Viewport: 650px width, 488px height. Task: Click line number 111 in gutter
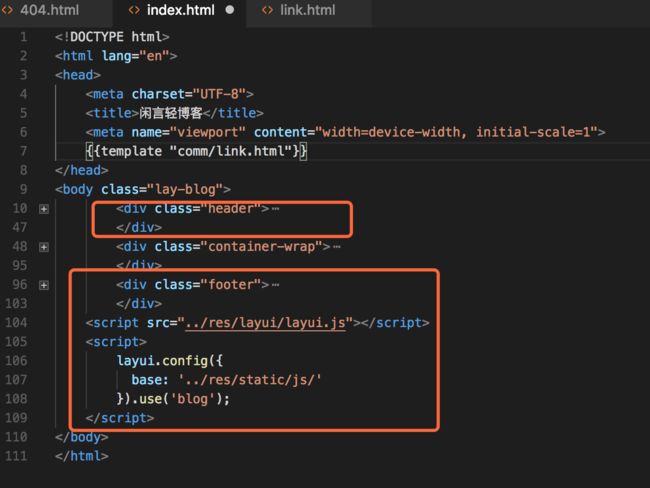pyautogui.click(x=16, y=456)
